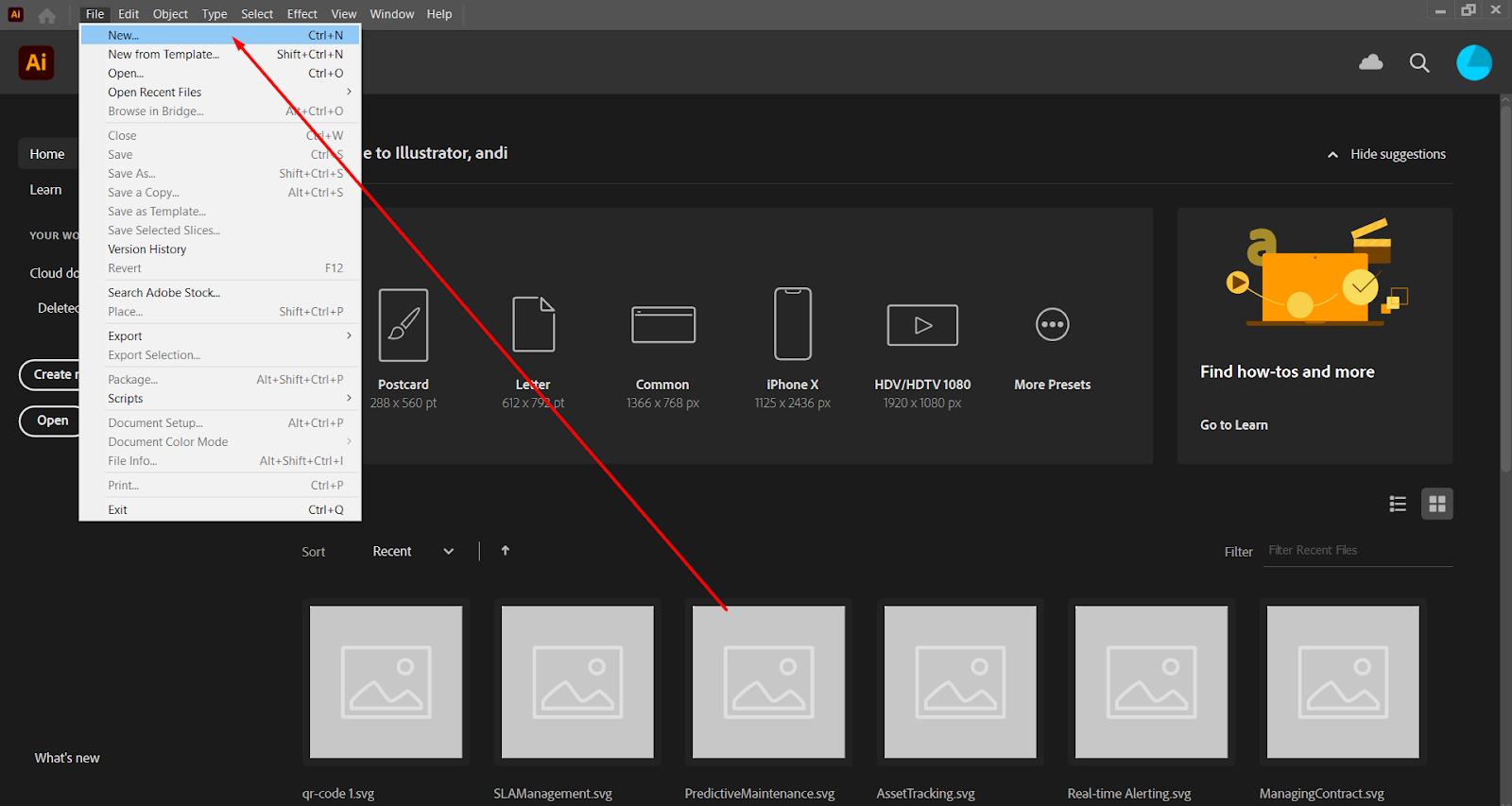
Task: Expand the Open Recent Files submenu
Action: point(220,92)
